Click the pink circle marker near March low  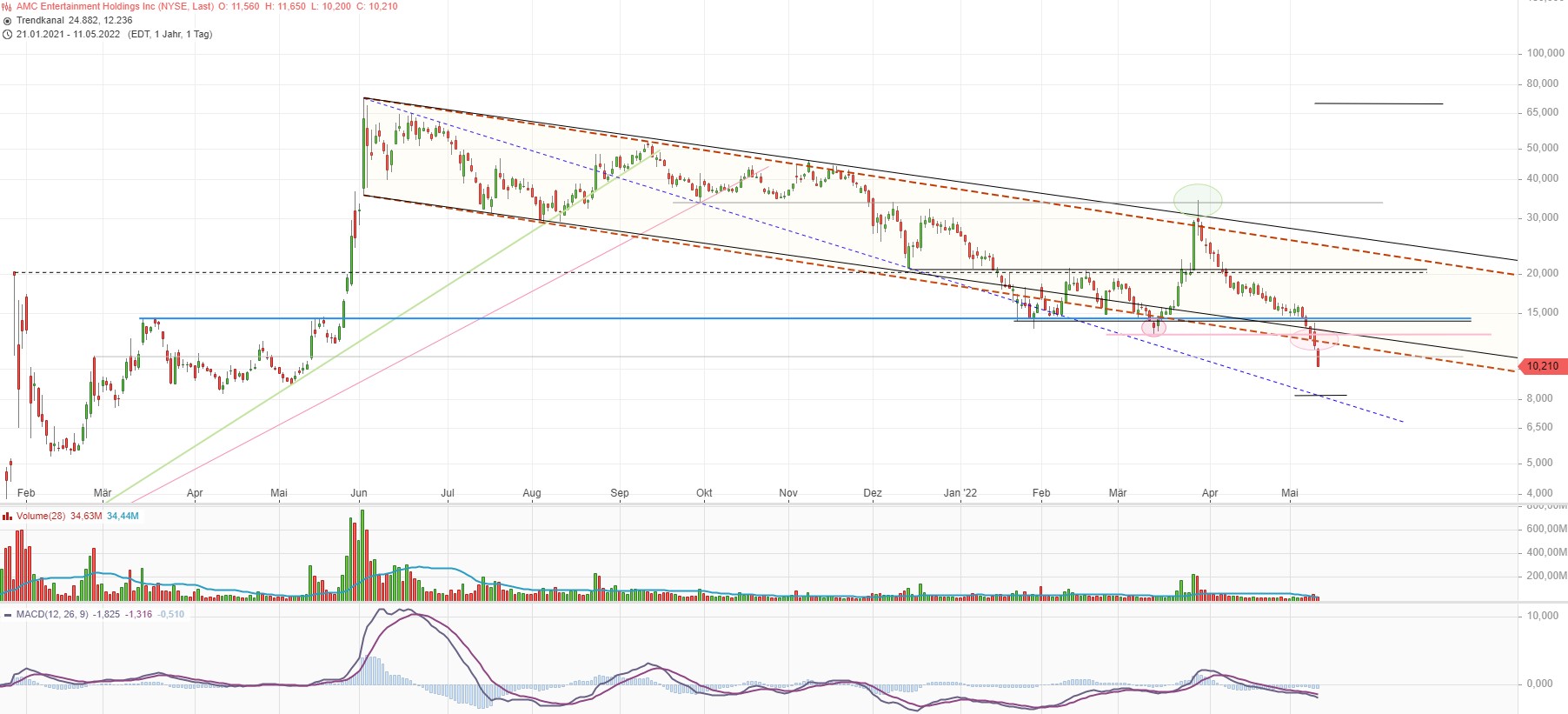(1153, 327)
